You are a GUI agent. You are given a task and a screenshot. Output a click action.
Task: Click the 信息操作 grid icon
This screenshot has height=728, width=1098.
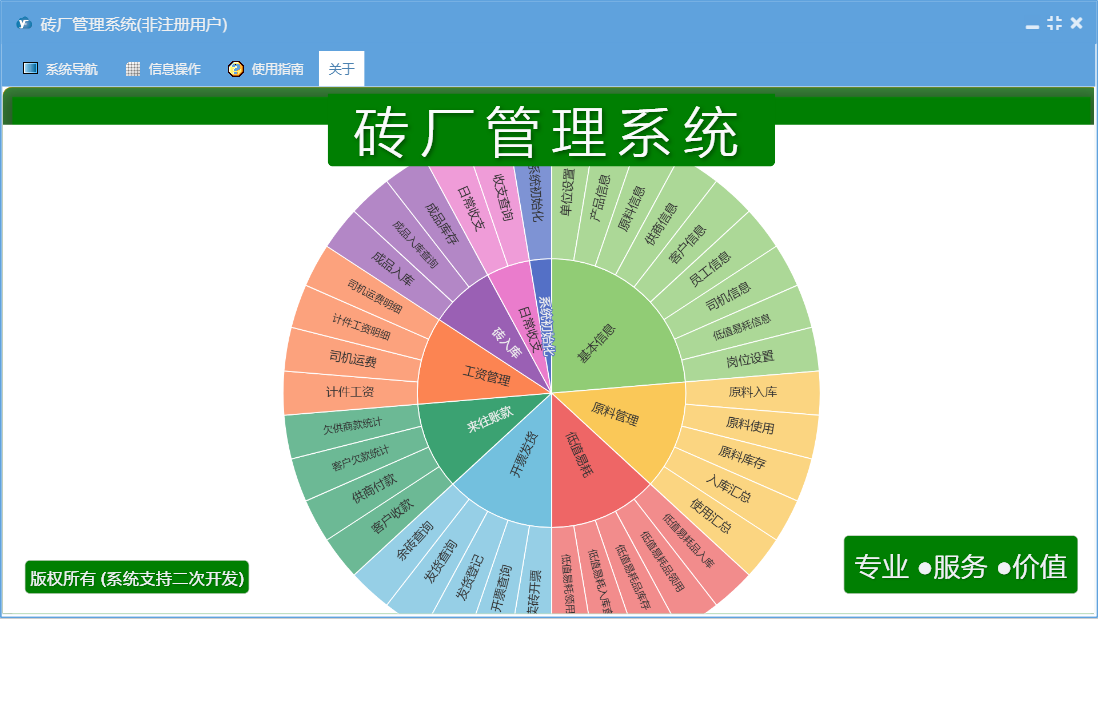133,69
